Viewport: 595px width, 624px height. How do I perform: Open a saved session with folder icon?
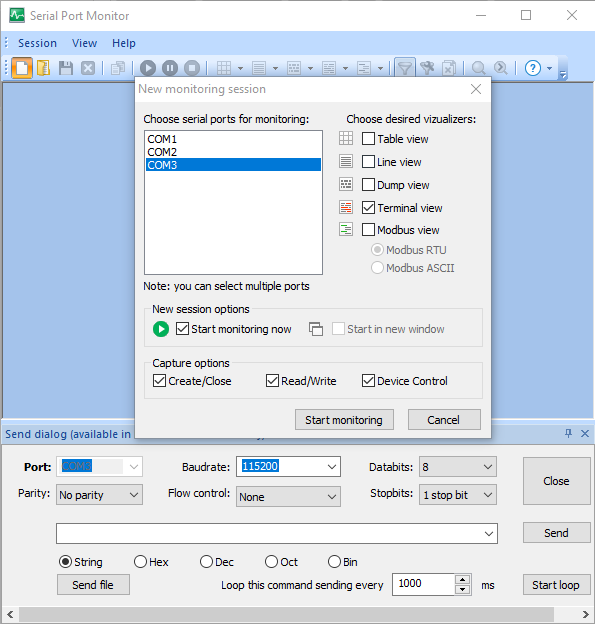point(43,68)
